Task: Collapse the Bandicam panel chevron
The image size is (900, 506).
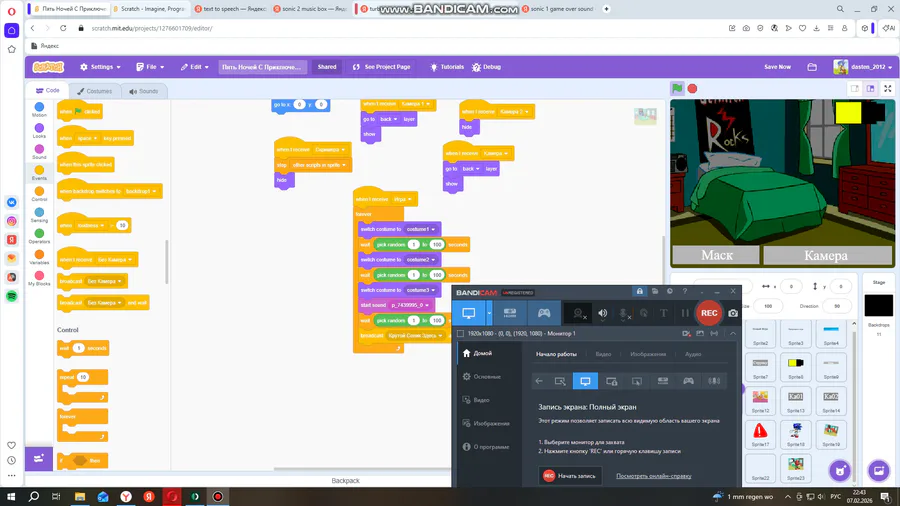Action: coord(733,333)
